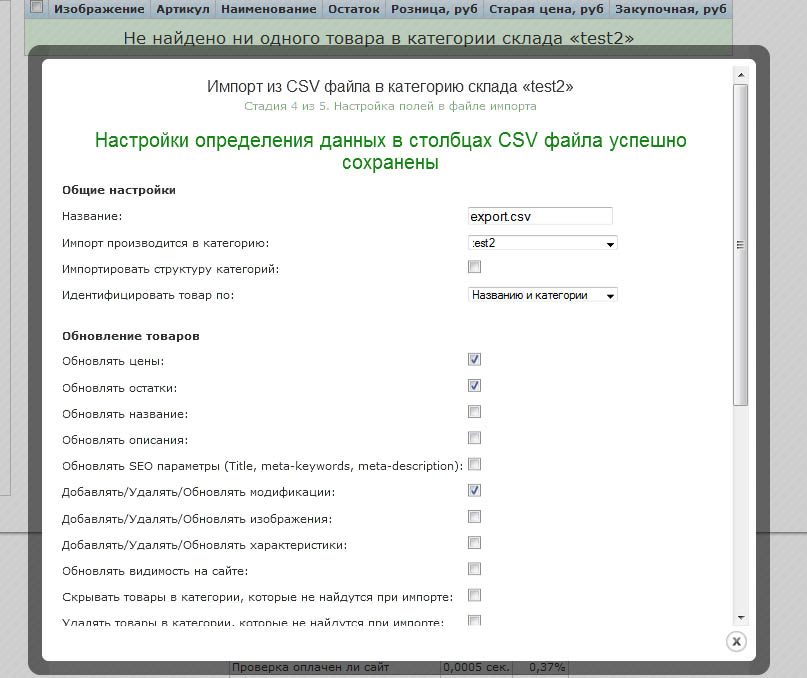The height and width of the screenshot is (678, 807).
Task: Uncheck 'Добавлять/Удалять/Обновлять модификации' checkbox
Action: click(x=475, y=490)
